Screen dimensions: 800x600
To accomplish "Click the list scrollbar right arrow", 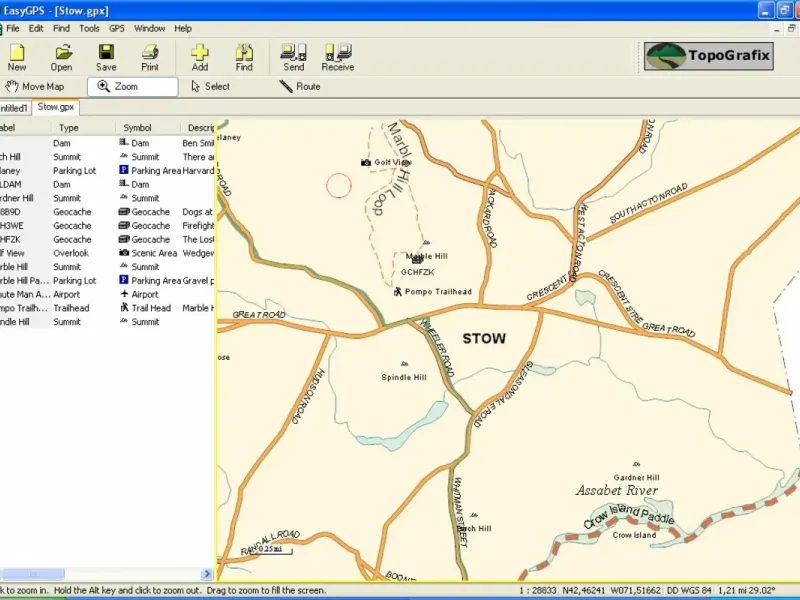I will (207, 574).
